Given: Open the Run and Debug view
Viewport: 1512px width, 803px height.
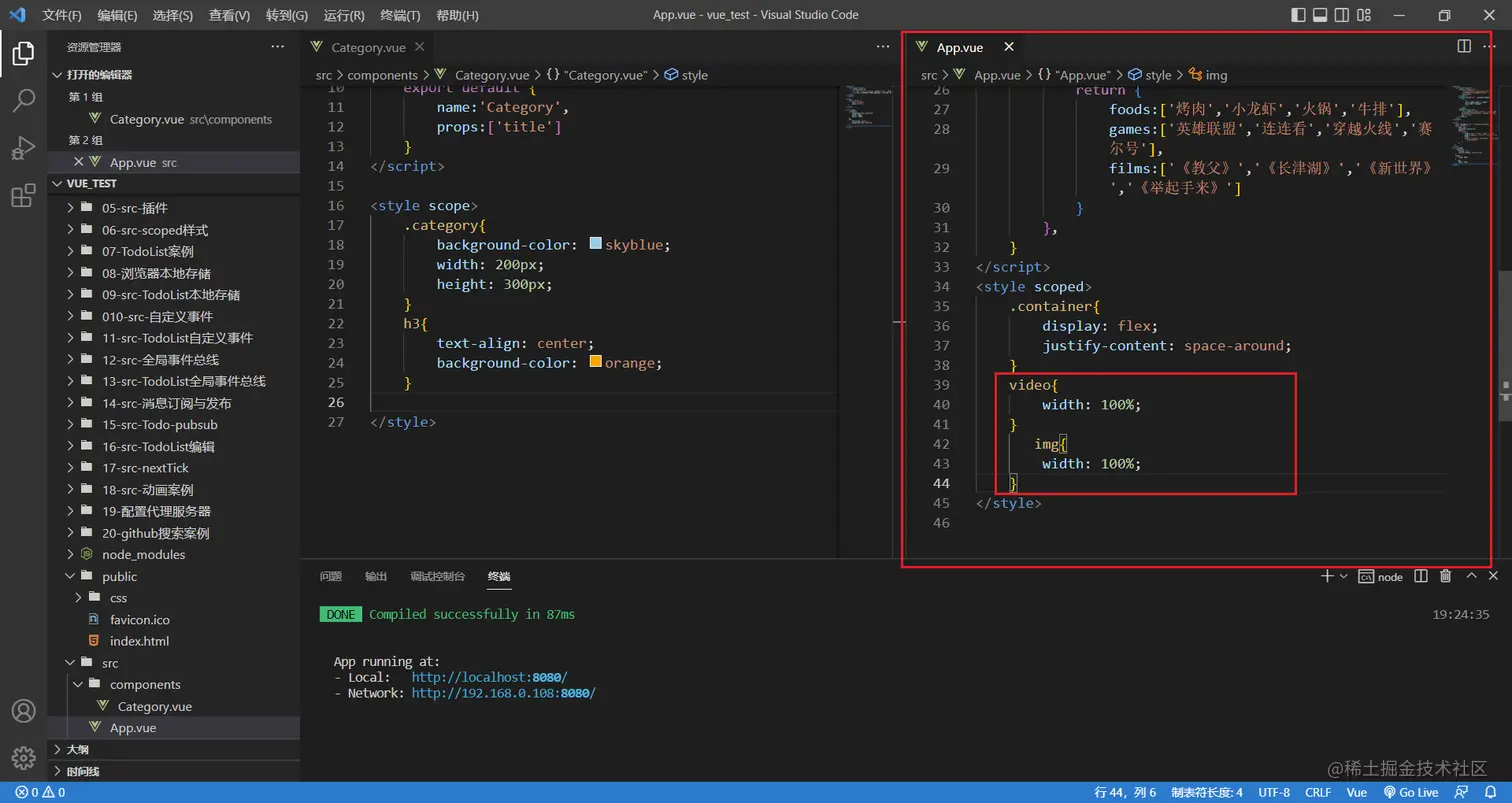Looking at the screenshot, I should pos(23,148).
